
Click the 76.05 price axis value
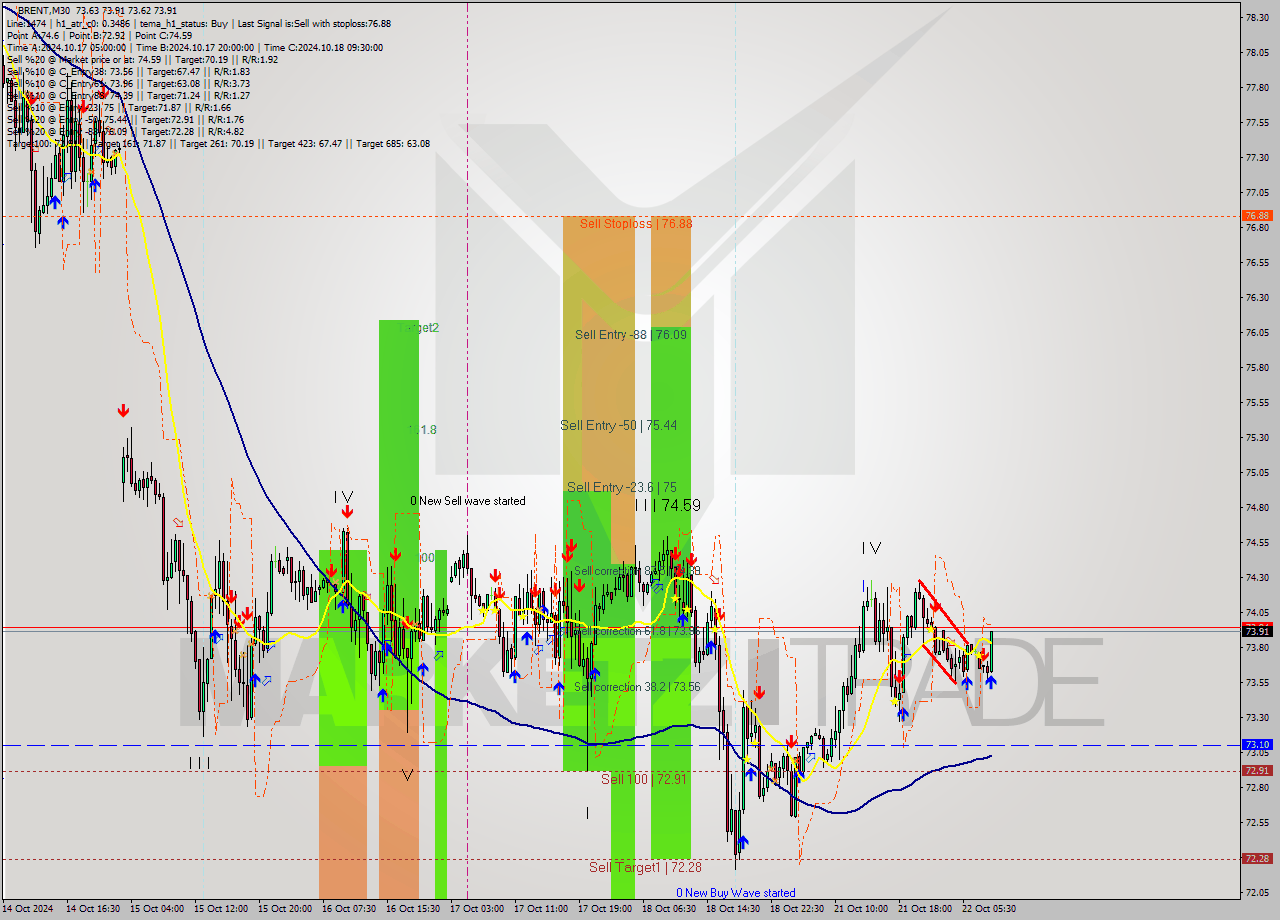[1257, 332]
